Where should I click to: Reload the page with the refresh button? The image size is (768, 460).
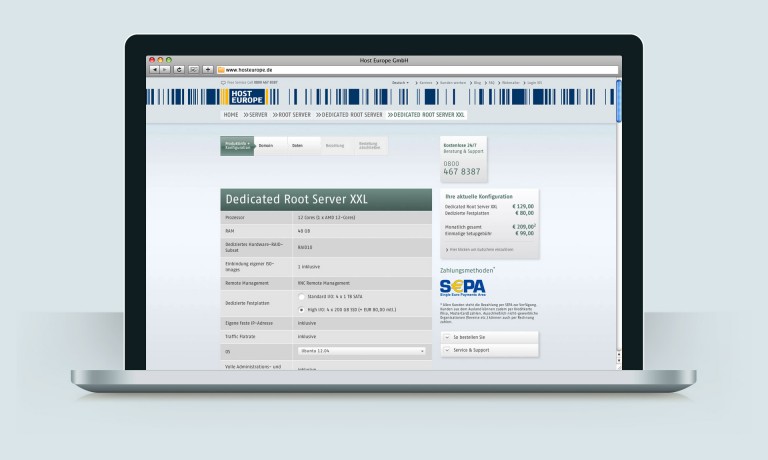(179, 70)
